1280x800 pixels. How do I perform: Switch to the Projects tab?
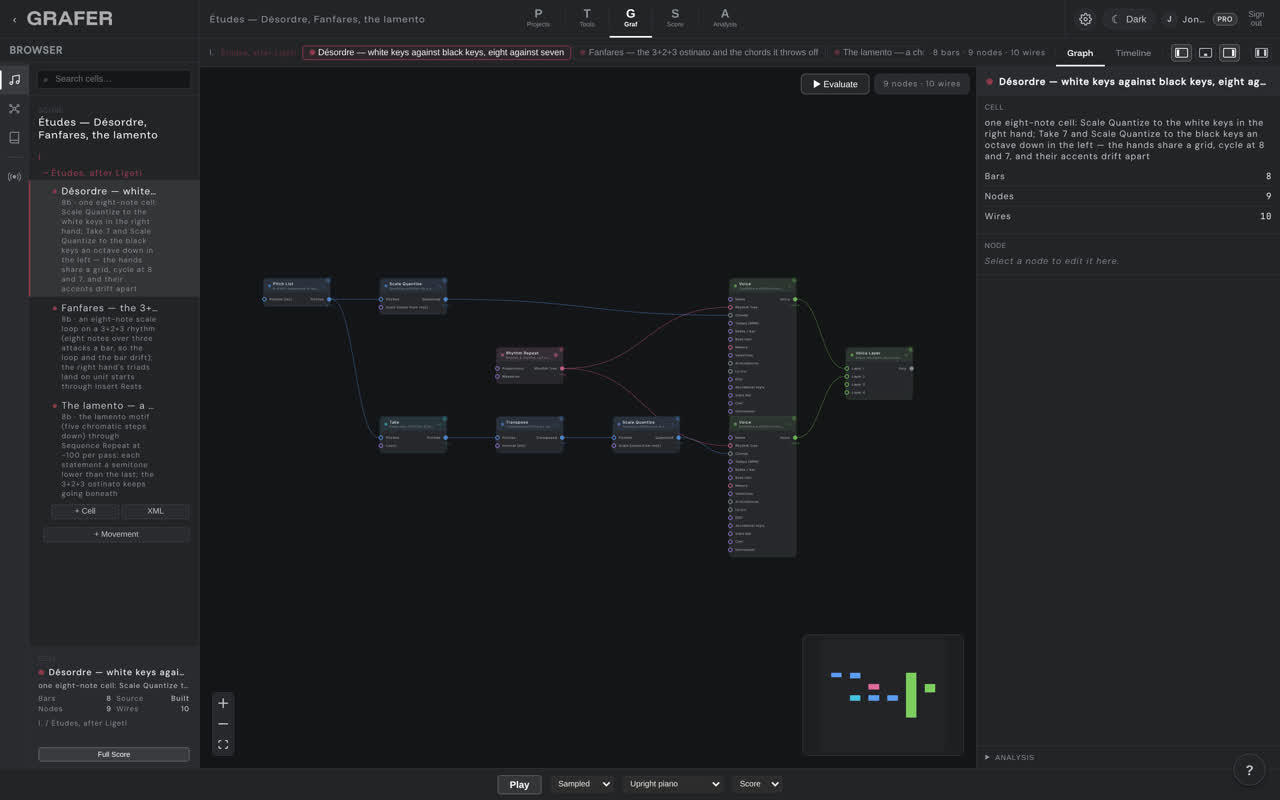pos(538,18)
